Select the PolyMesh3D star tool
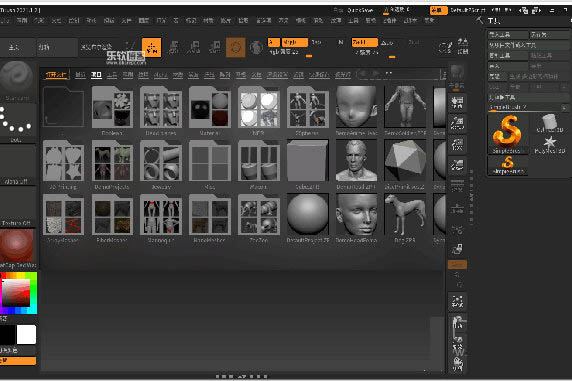572x381 pixels. [x=549, y=145]
